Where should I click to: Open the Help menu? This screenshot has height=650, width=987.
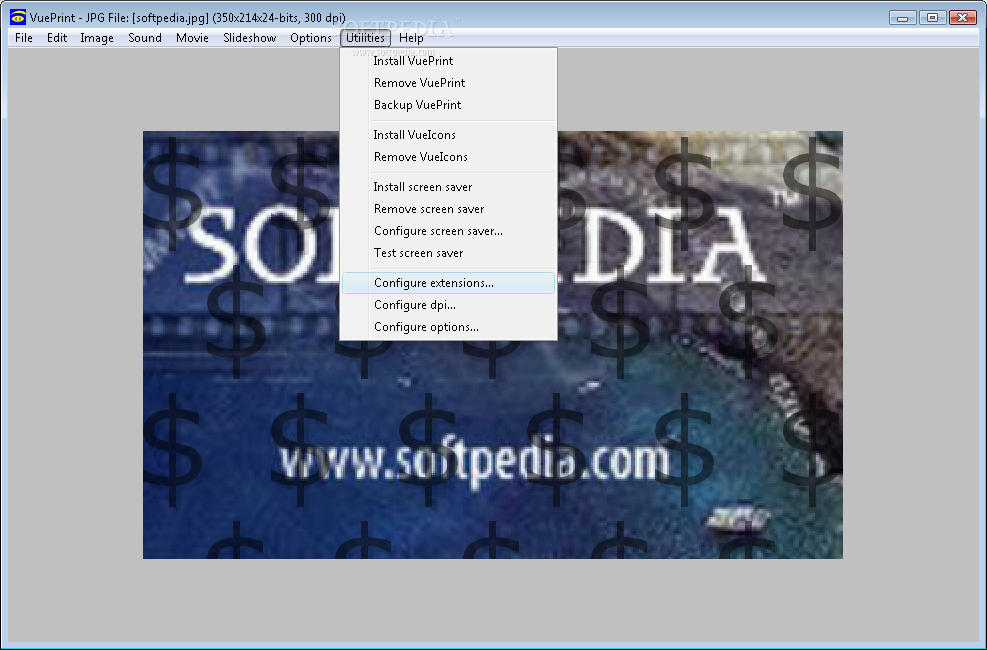click(411, 38)
